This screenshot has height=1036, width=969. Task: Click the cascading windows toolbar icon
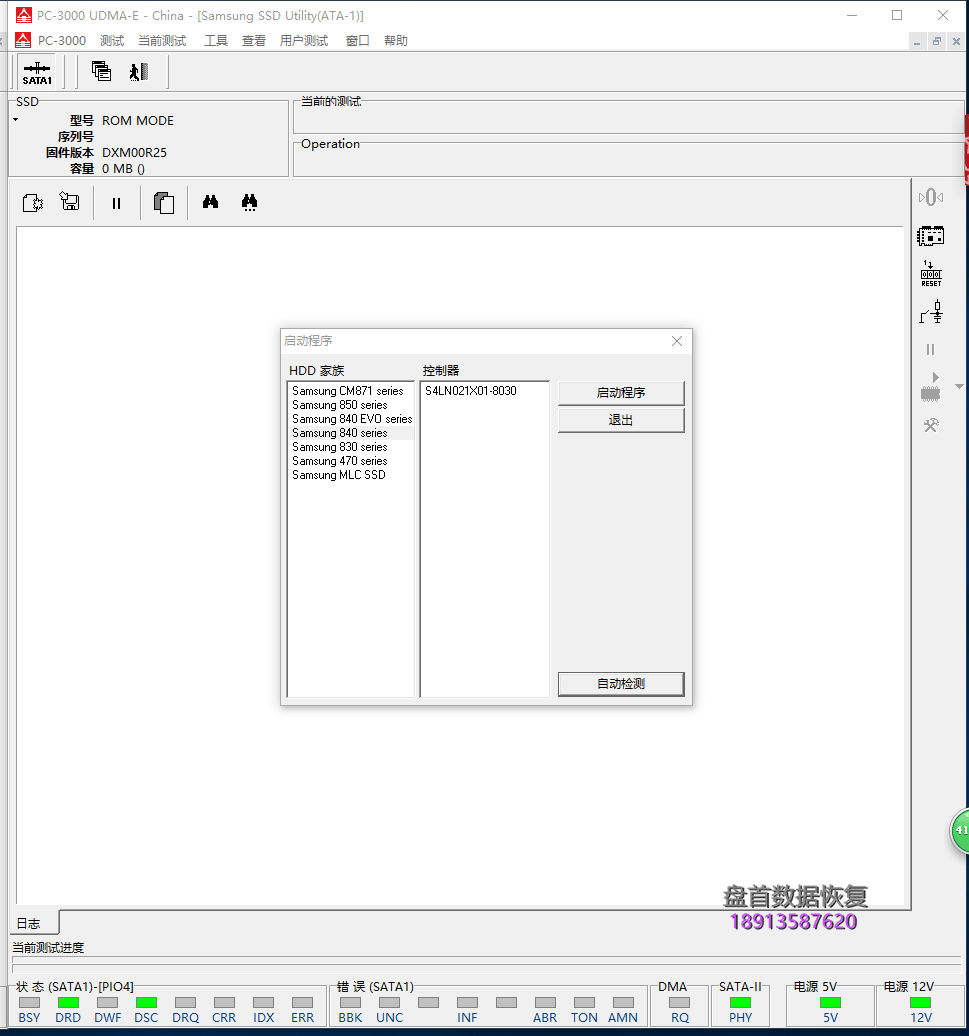pos(101,71)
